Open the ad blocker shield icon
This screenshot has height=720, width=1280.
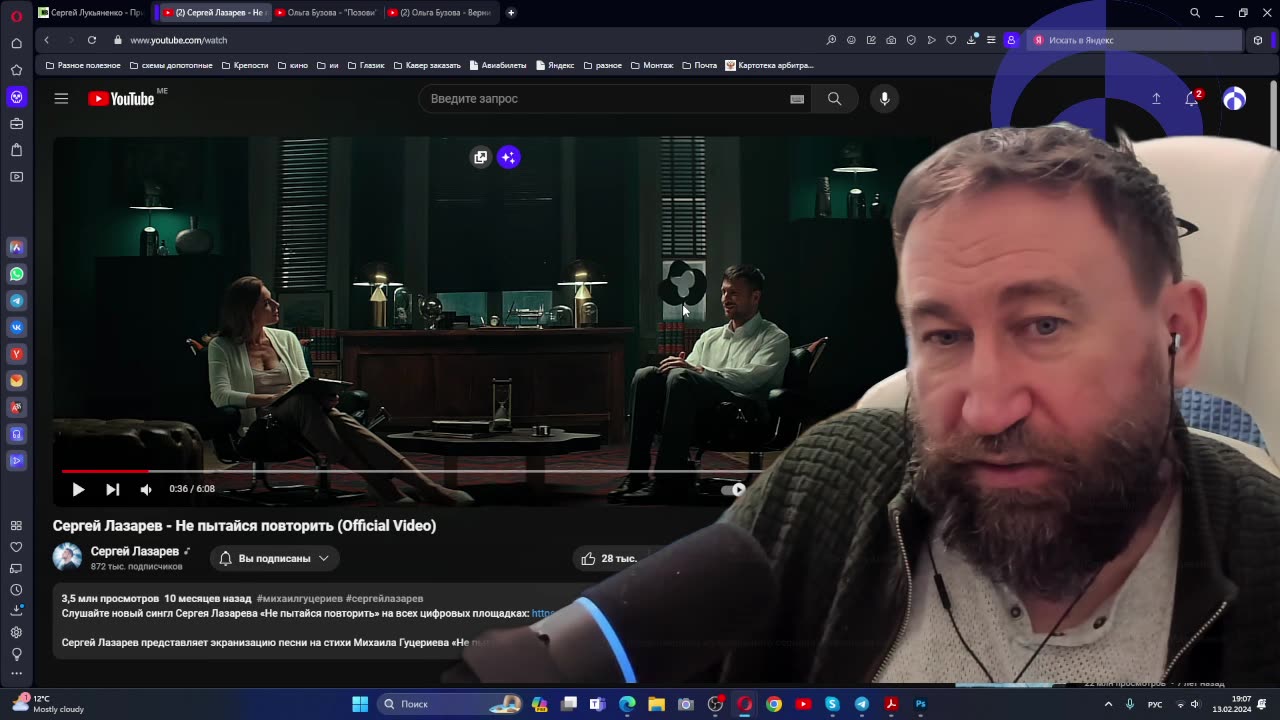911,40
